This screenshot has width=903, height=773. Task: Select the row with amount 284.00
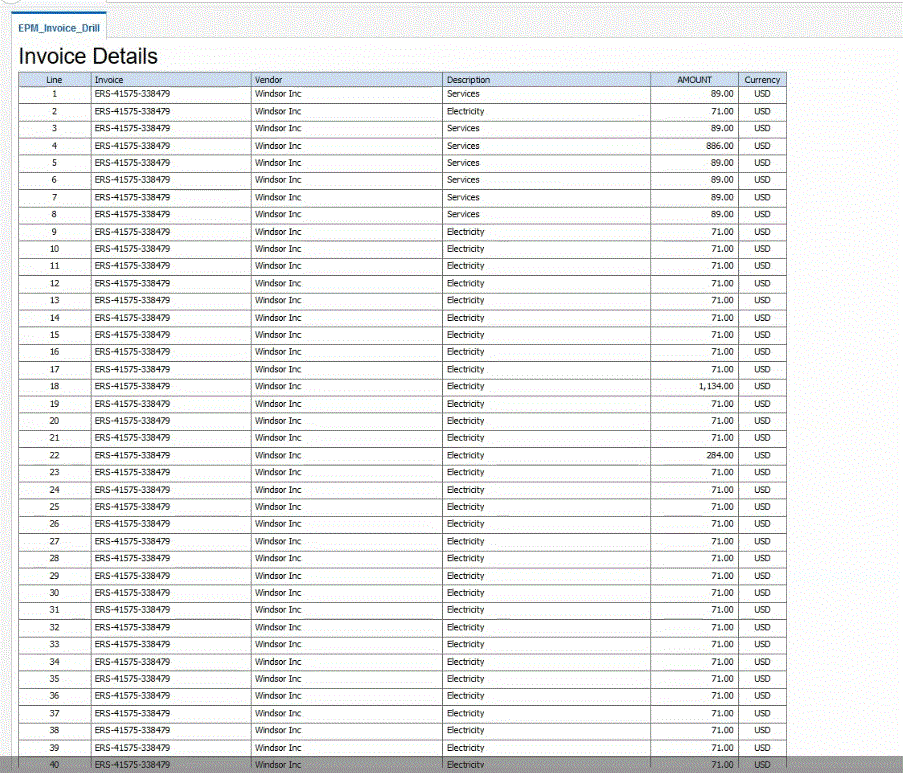pos(400,455)
